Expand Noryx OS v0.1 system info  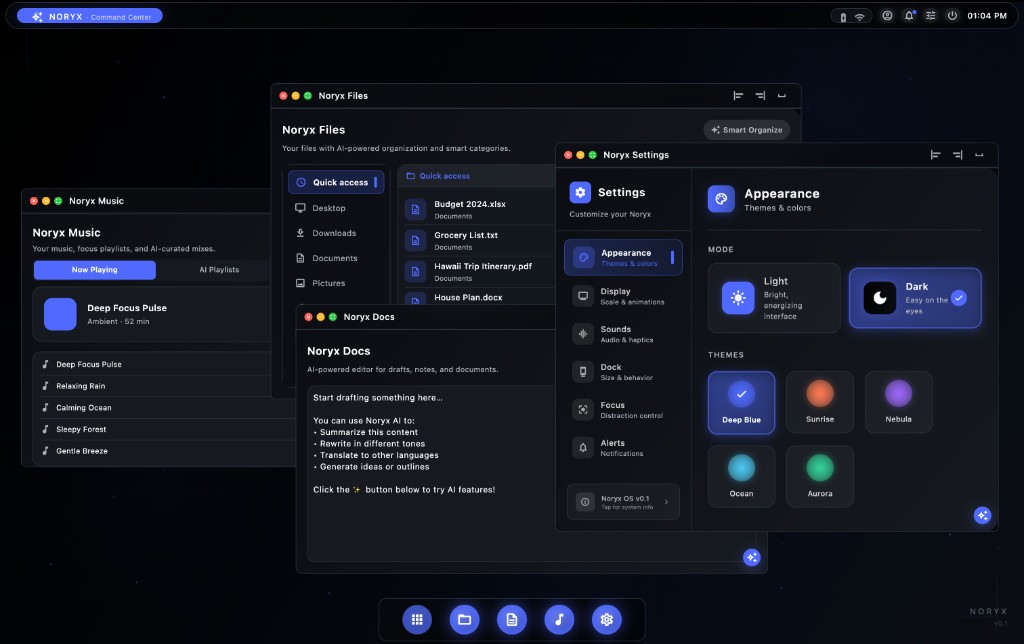(623, 500)
